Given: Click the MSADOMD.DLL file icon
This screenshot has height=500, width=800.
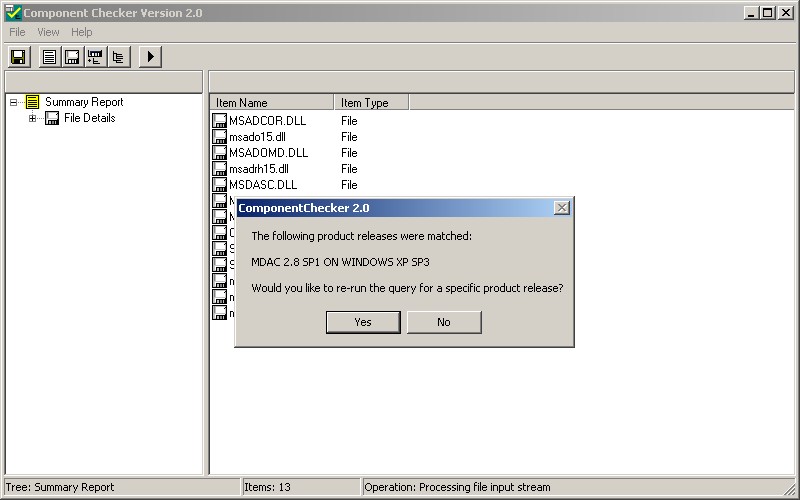Looking at the screenshot, I should (x=219, y=153).
